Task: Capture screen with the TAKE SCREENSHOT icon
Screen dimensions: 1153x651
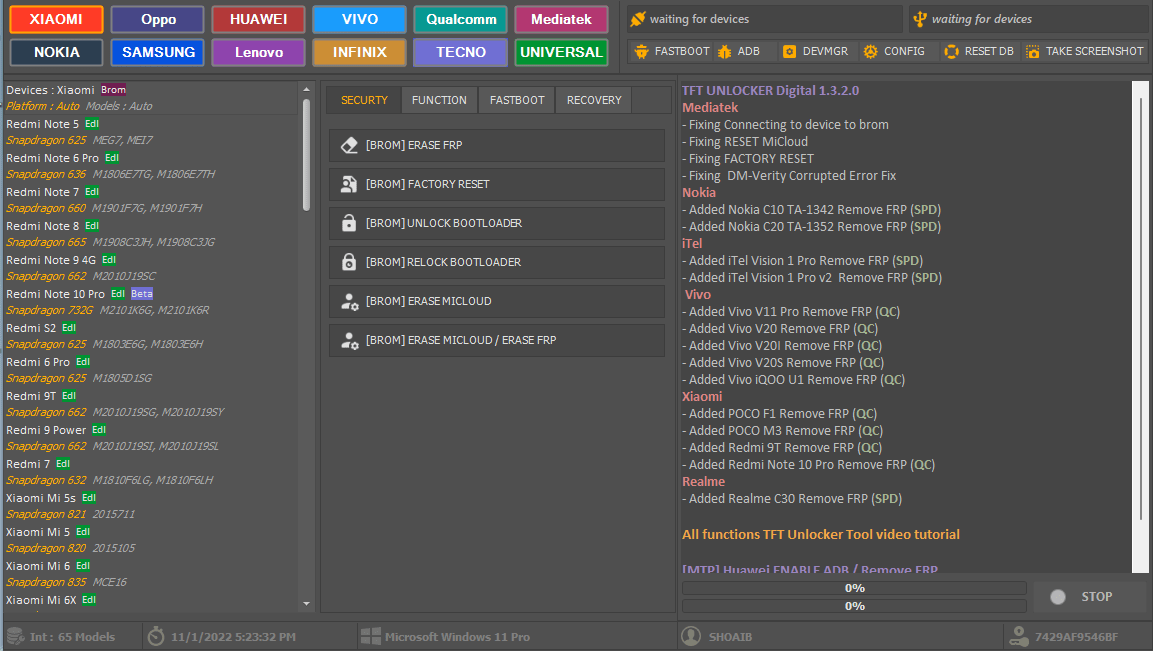Action: (x=1034, y=51)
